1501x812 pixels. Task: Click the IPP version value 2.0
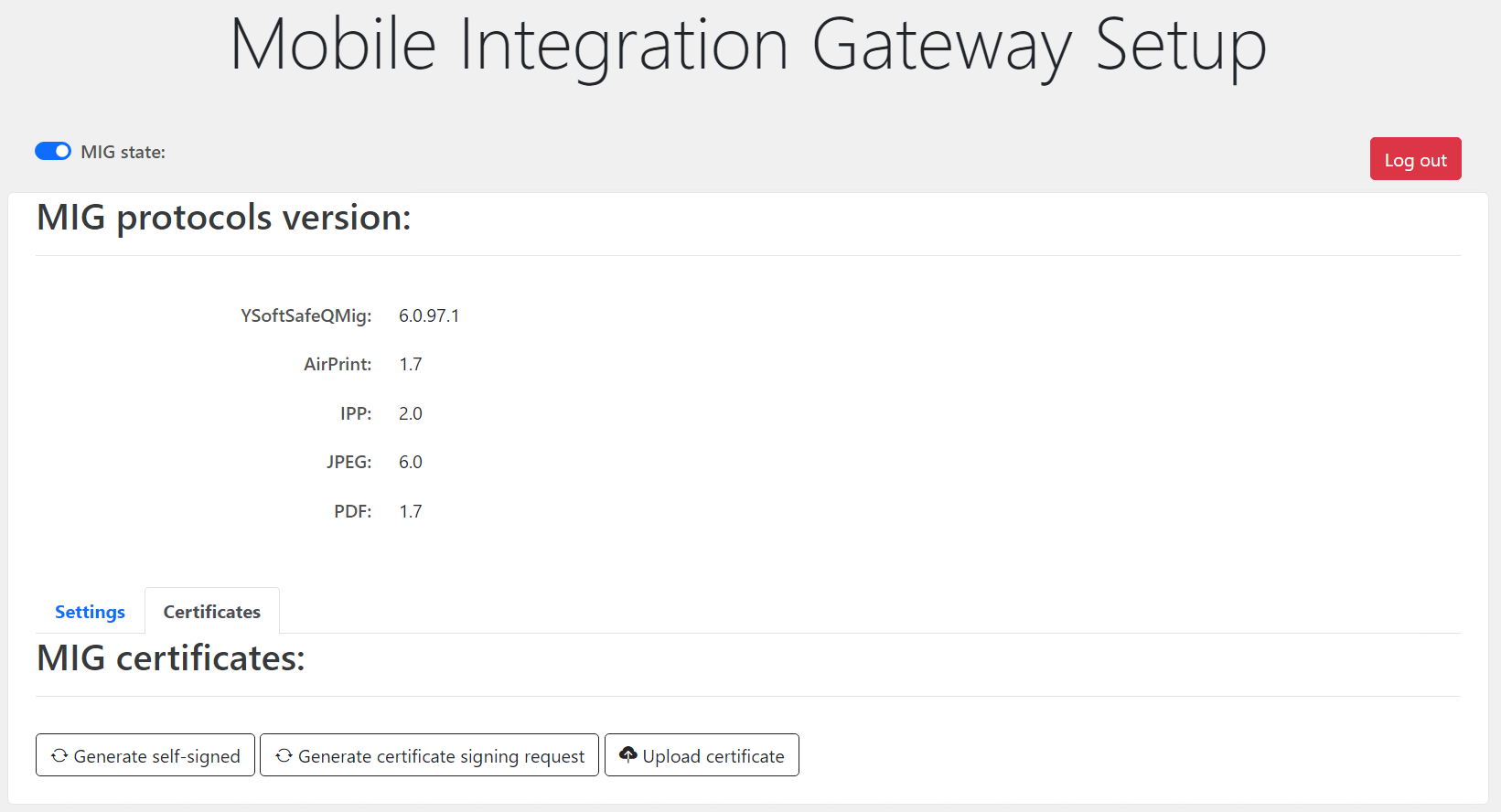[x=411, y=413]
